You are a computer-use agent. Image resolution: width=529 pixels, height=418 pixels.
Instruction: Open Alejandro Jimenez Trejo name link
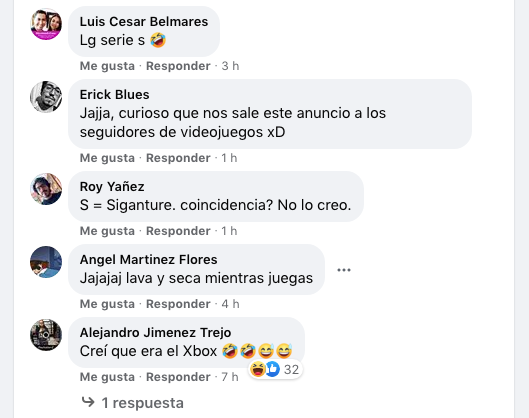(155, 333)
